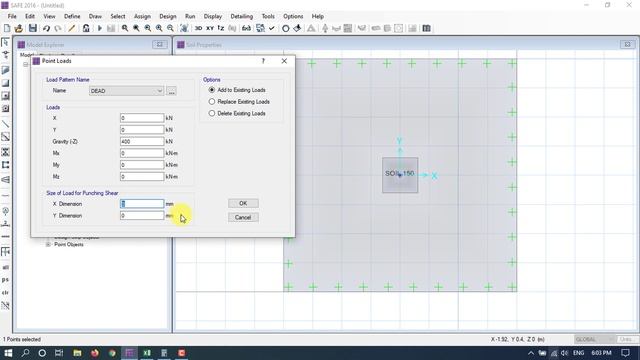Click the Undo toolbar icon
Screen dimensions: 640x360
[x=46, y=28]
